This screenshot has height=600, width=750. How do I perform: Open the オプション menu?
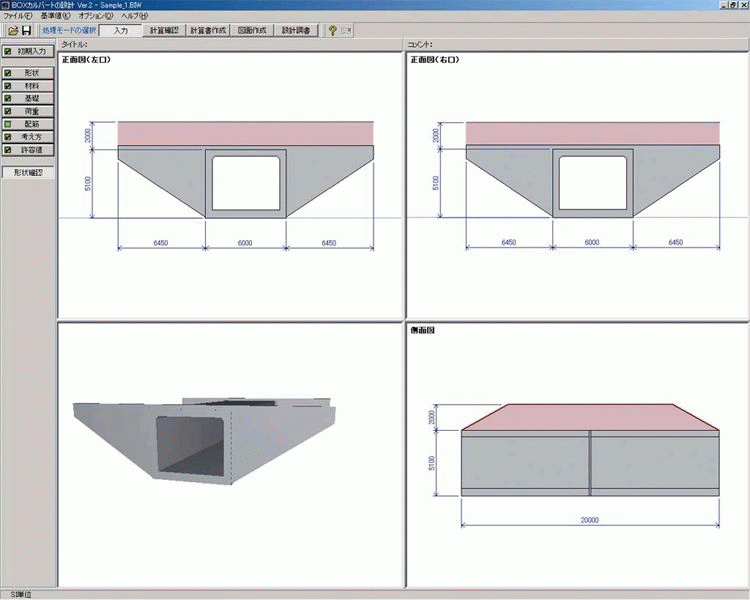pos(95,17)
